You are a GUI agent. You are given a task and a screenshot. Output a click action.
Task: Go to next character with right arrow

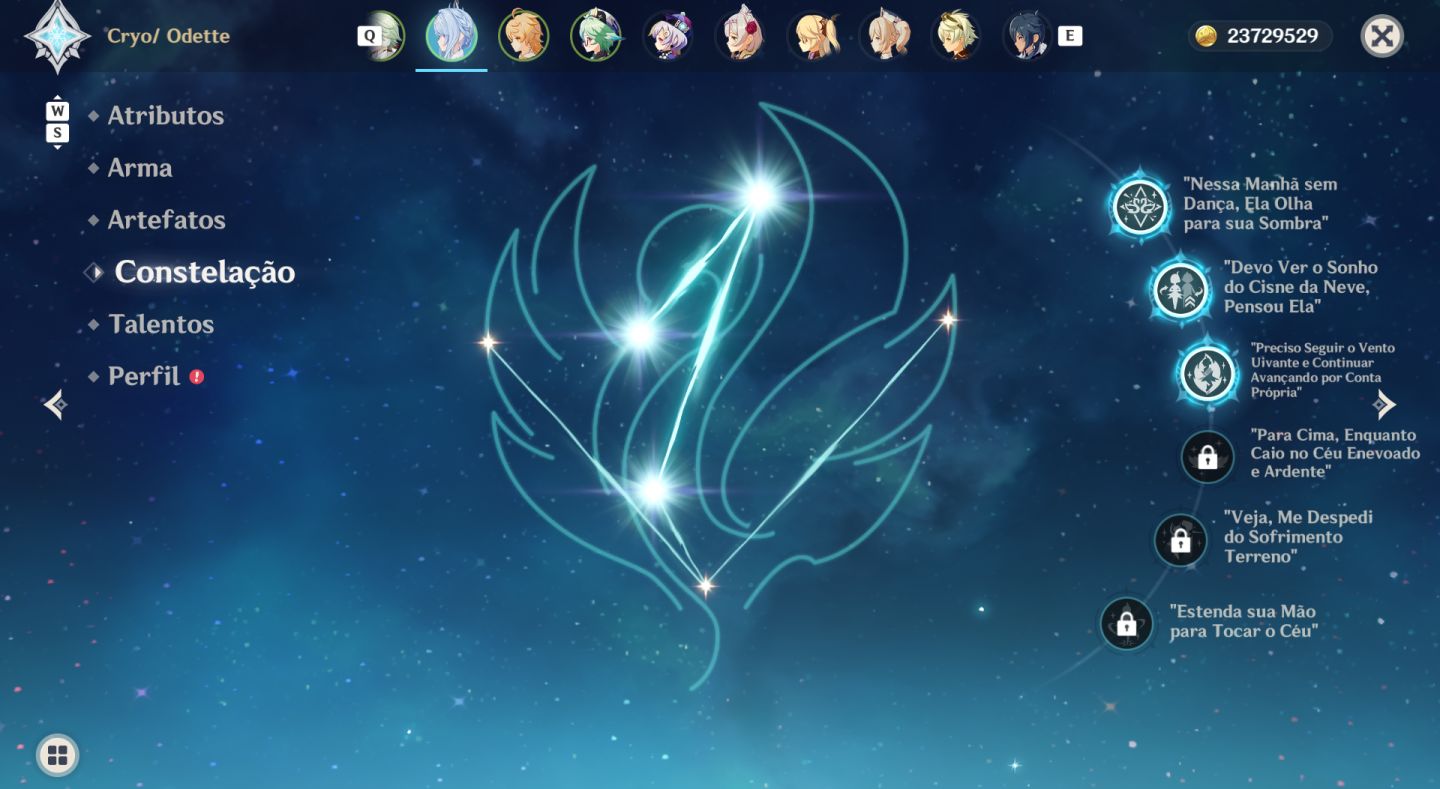click(x=1385, y=404)
